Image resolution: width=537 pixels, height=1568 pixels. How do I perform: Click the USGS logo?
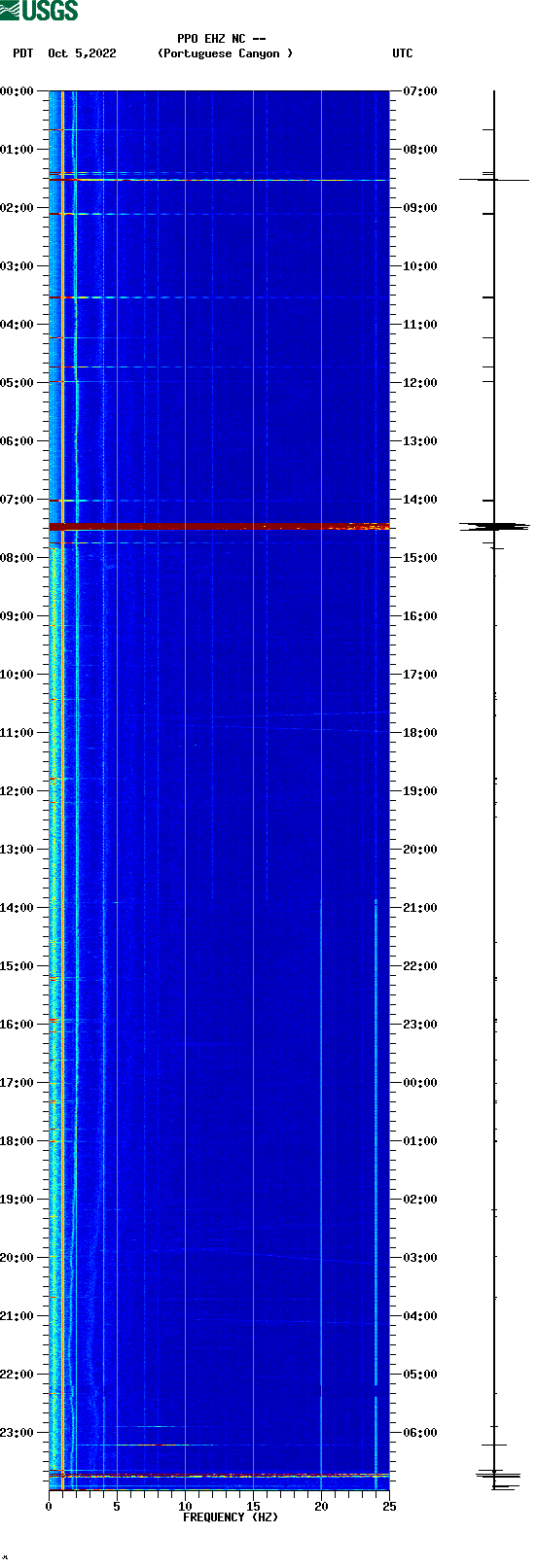click(39, 11)
